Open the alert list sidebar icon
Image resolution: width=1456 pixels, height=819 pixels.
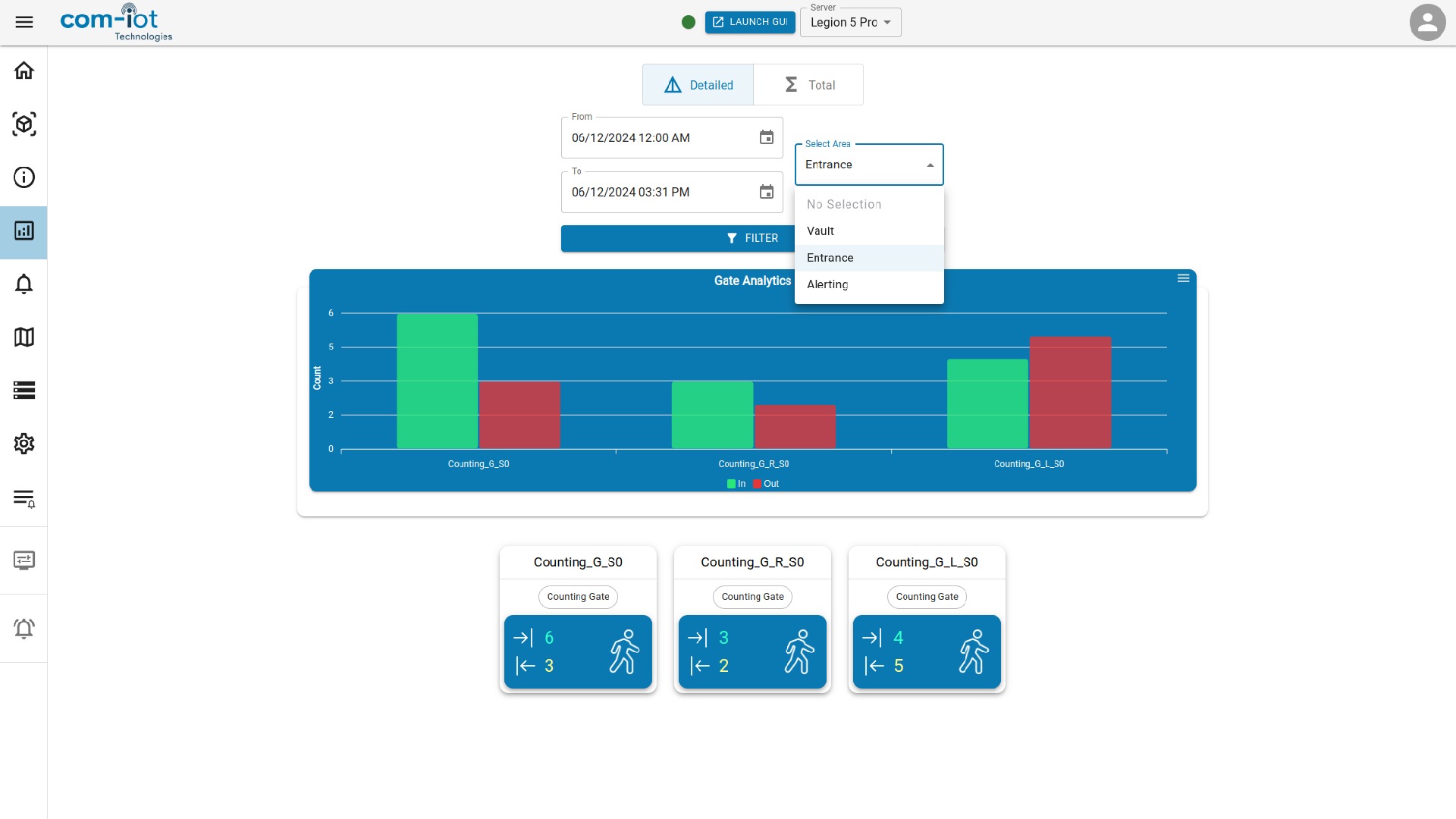[x=24, y=497]
